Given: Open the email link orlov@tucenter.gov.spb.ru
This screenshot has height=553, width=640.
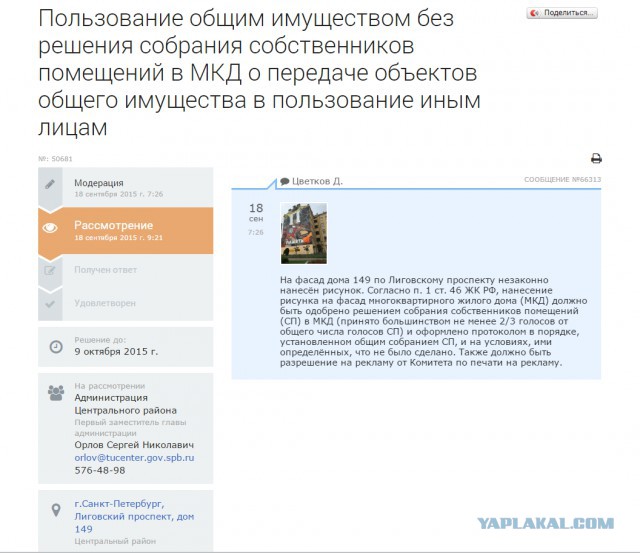Looking at the screenshot, I should [134, 458].
